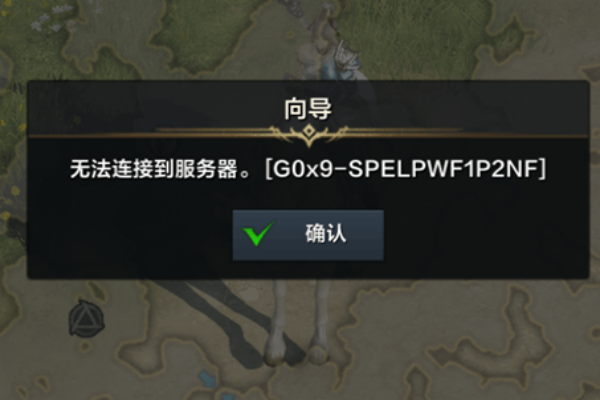This screenshot has height=400, width=600.
Task: Click the closing bracket after P2NF
Action: click(542, 169)
